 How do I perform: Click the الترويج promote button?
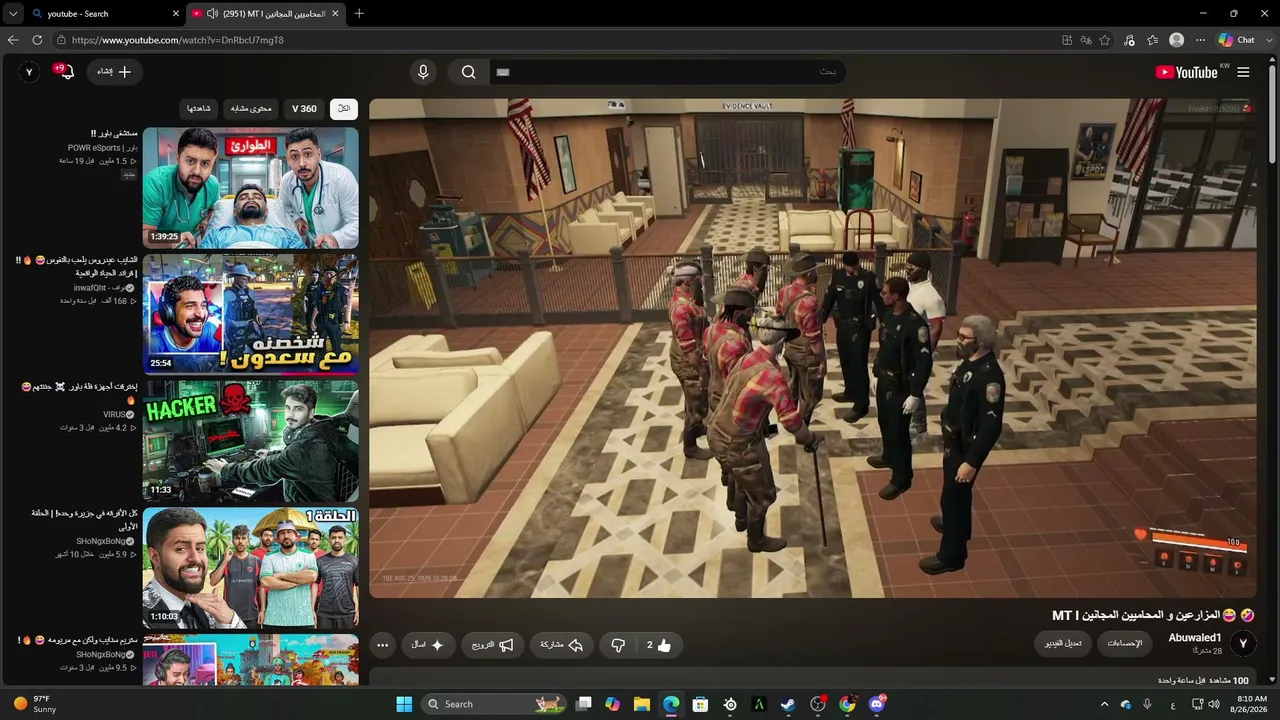493,645
